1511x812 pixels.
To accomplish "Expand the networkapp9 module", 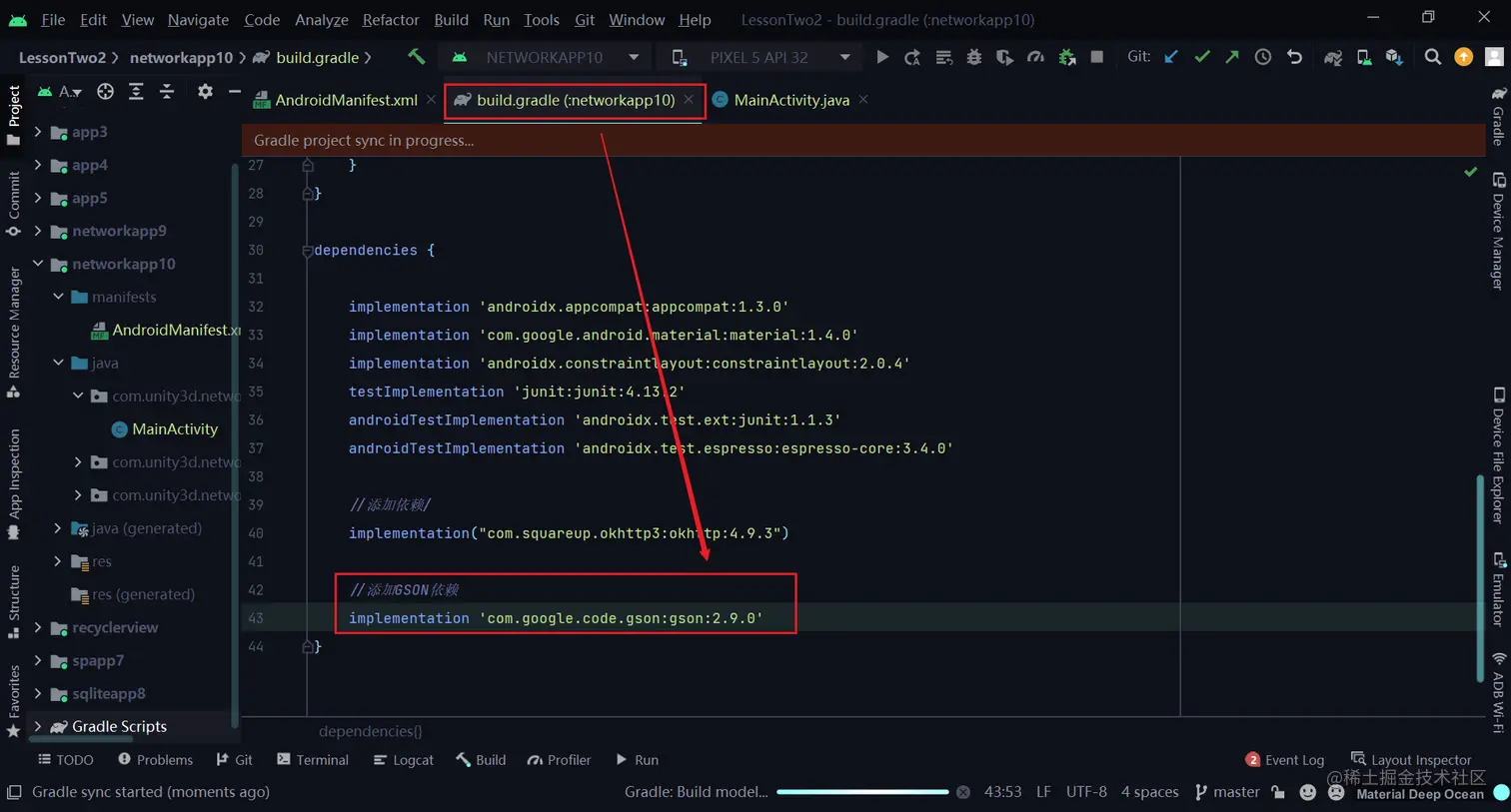I will 38,231.
